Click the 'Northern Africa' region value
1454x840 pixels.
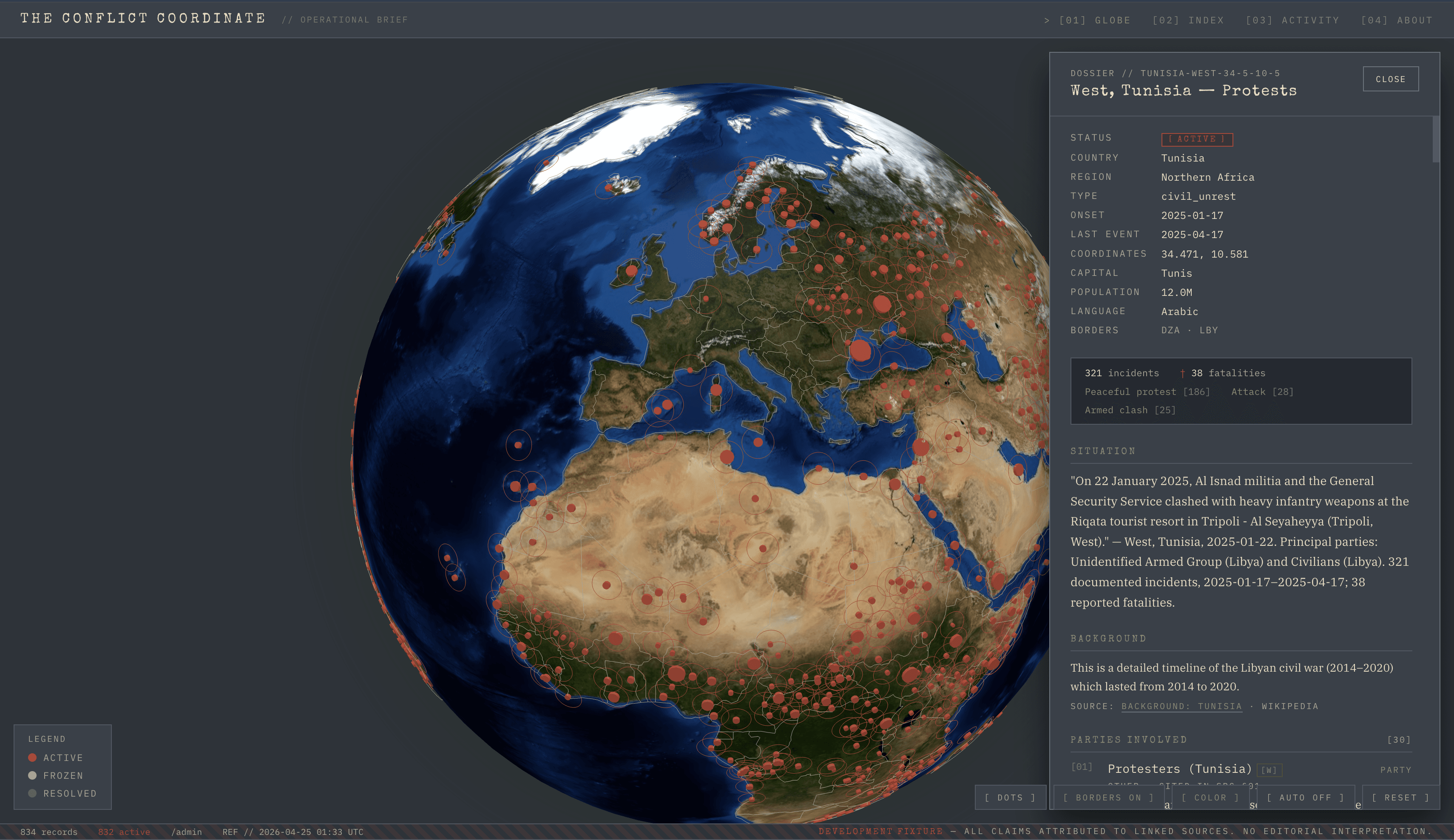coord(1207,177)
